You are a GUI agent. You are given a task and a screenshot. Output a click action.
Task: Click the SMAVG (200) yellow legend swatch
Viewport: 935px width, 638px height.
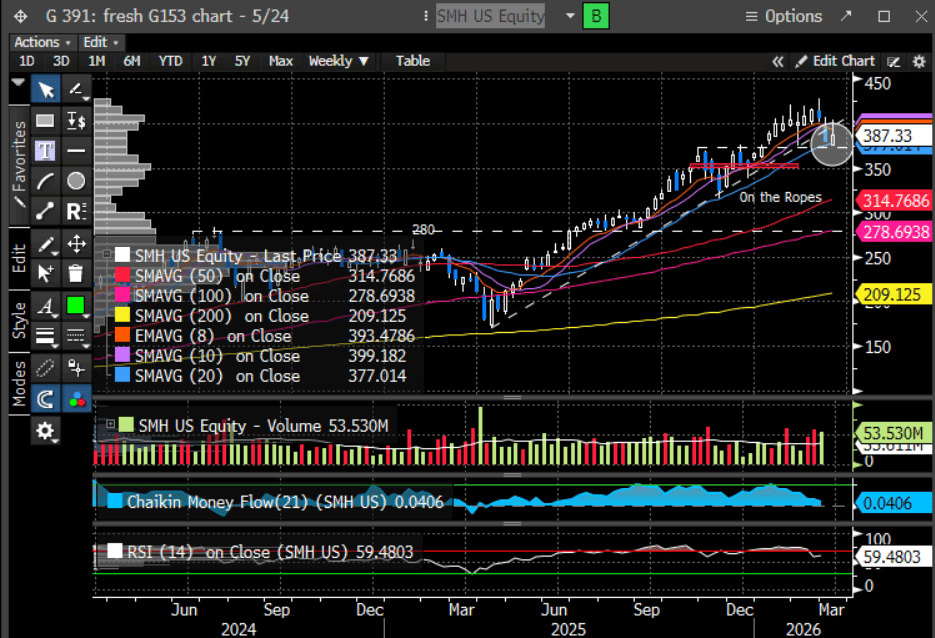pos(122,315)
